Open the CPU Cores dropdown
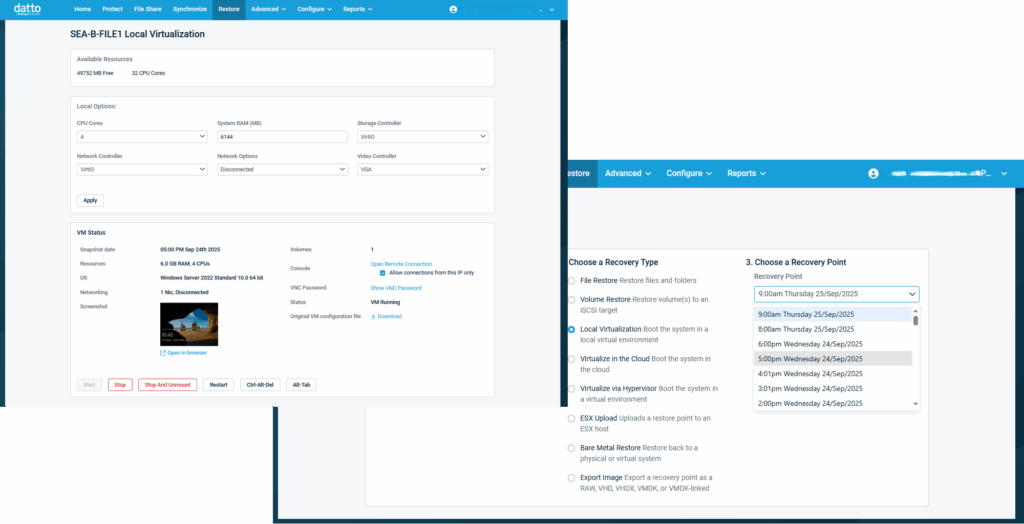This screenshot has width=1024, height=524. 141,137
